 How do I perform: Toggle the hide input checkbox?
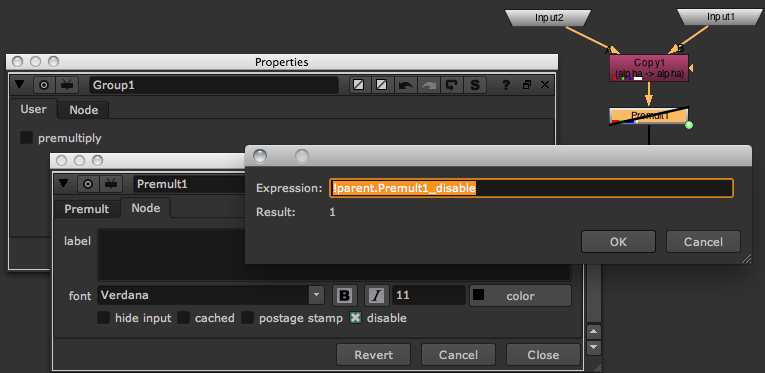coord(103,318)
